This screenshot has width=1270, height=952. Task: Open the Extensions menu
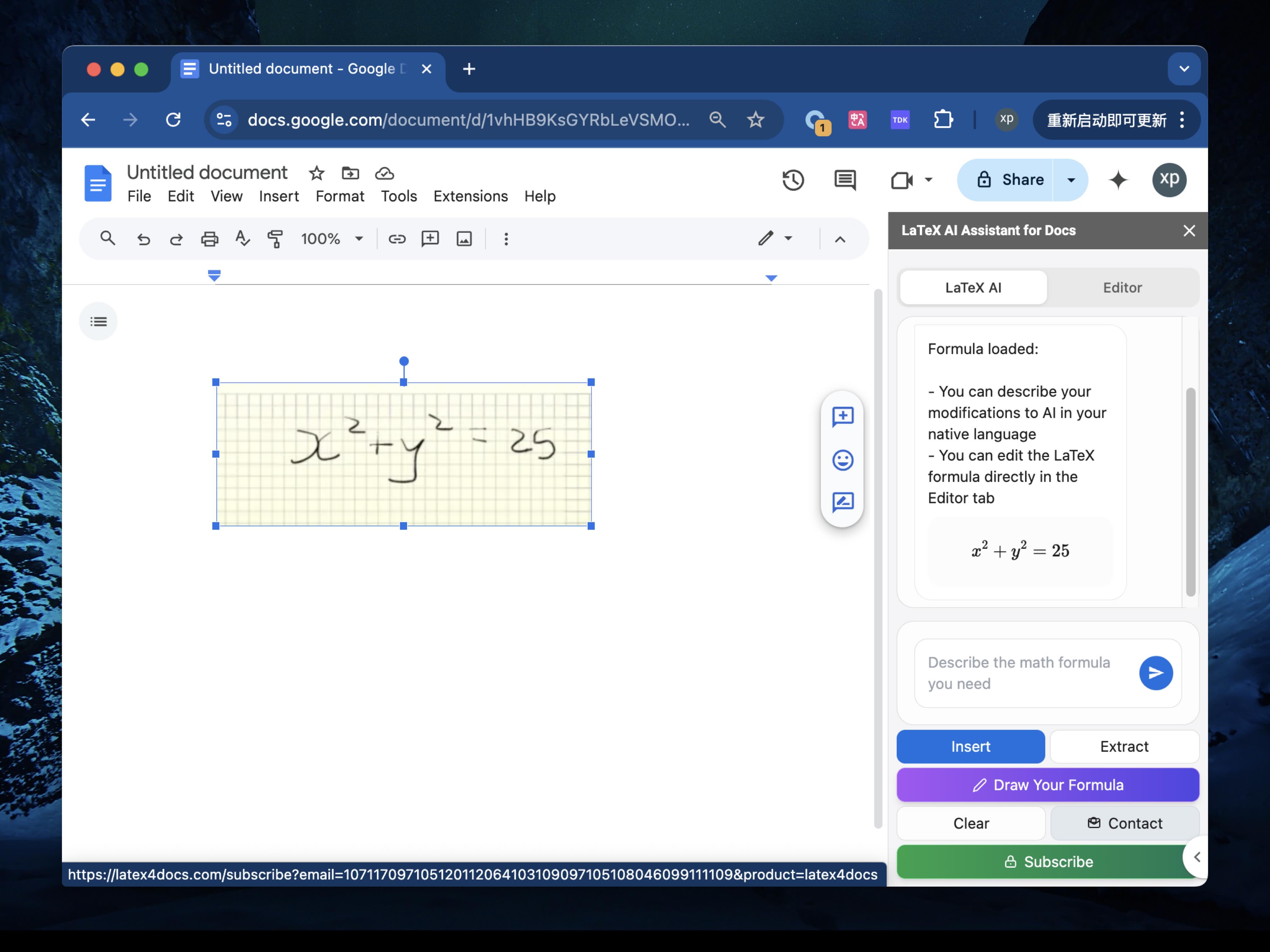point(470,196)
